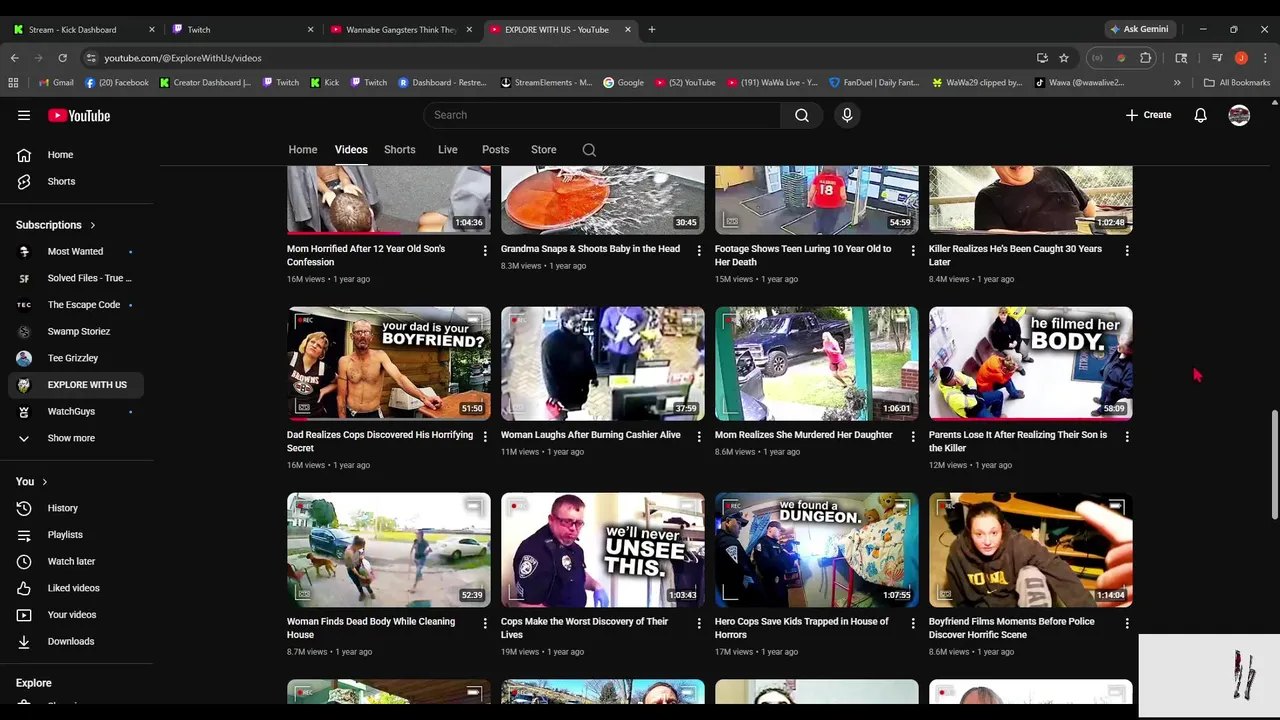Open options for Dad Realizes Cops video
Viewport: 1280px width, 720px height.
[485, 436]
